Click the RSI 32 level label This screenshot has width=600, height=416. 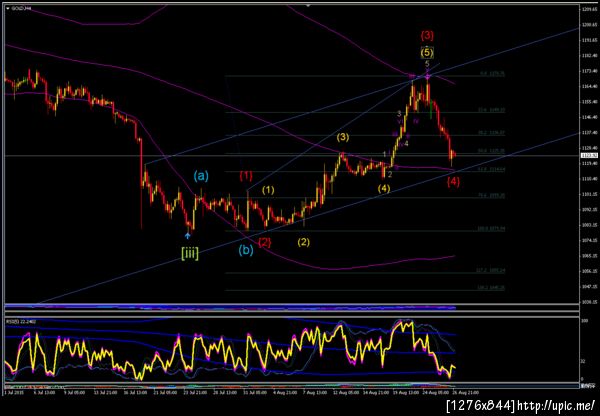(x=583, y=361)
